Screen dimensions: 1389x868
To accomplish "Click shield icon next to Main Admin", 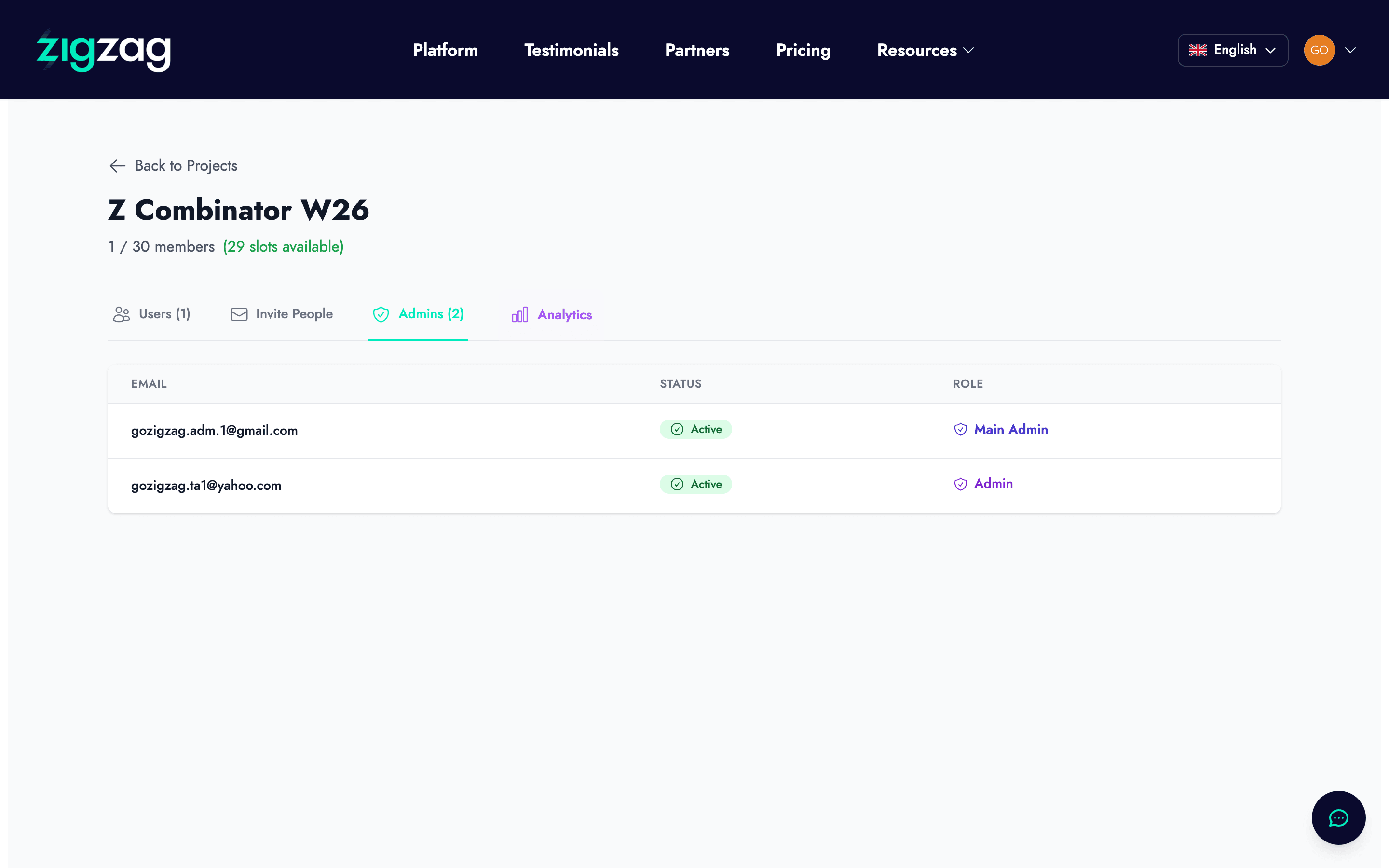I will click(960, 429).
